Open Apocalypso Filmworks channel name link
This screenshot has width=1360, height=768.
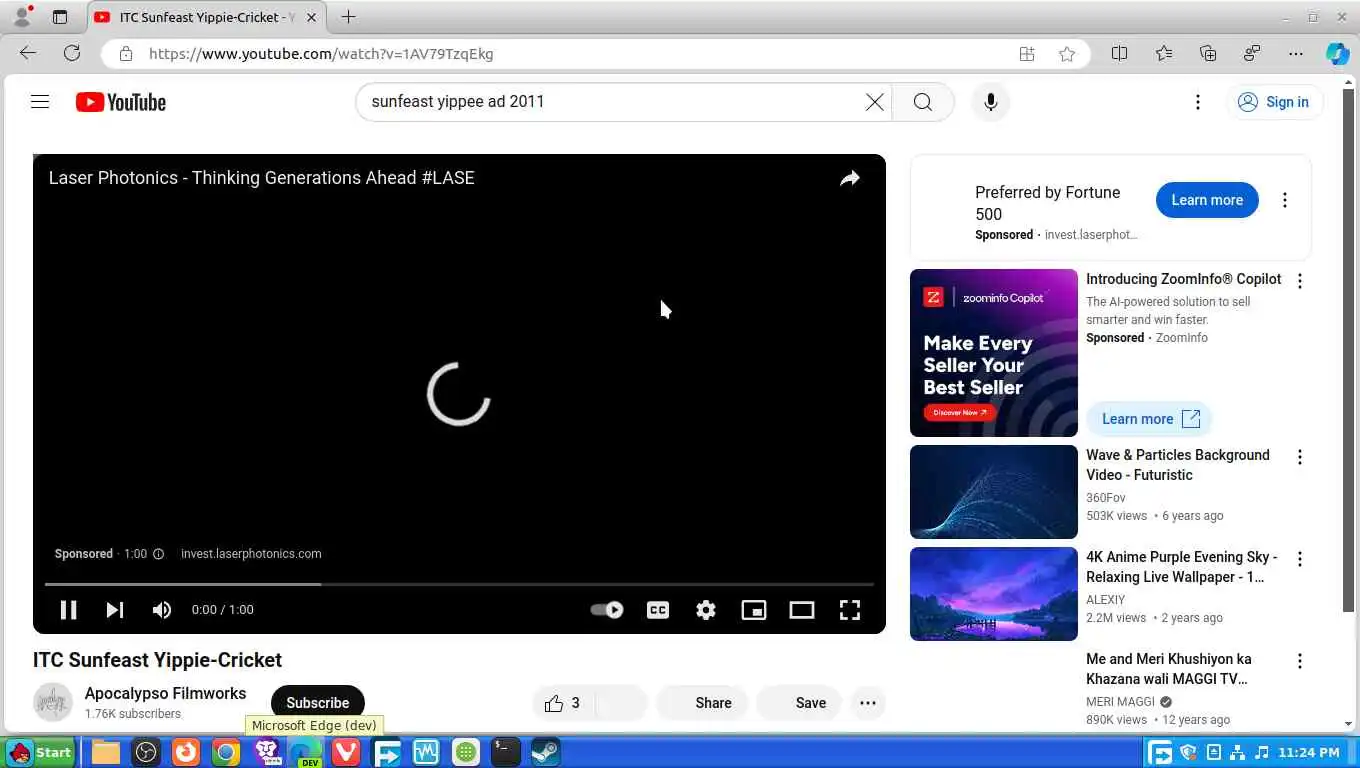click(165, 693)
